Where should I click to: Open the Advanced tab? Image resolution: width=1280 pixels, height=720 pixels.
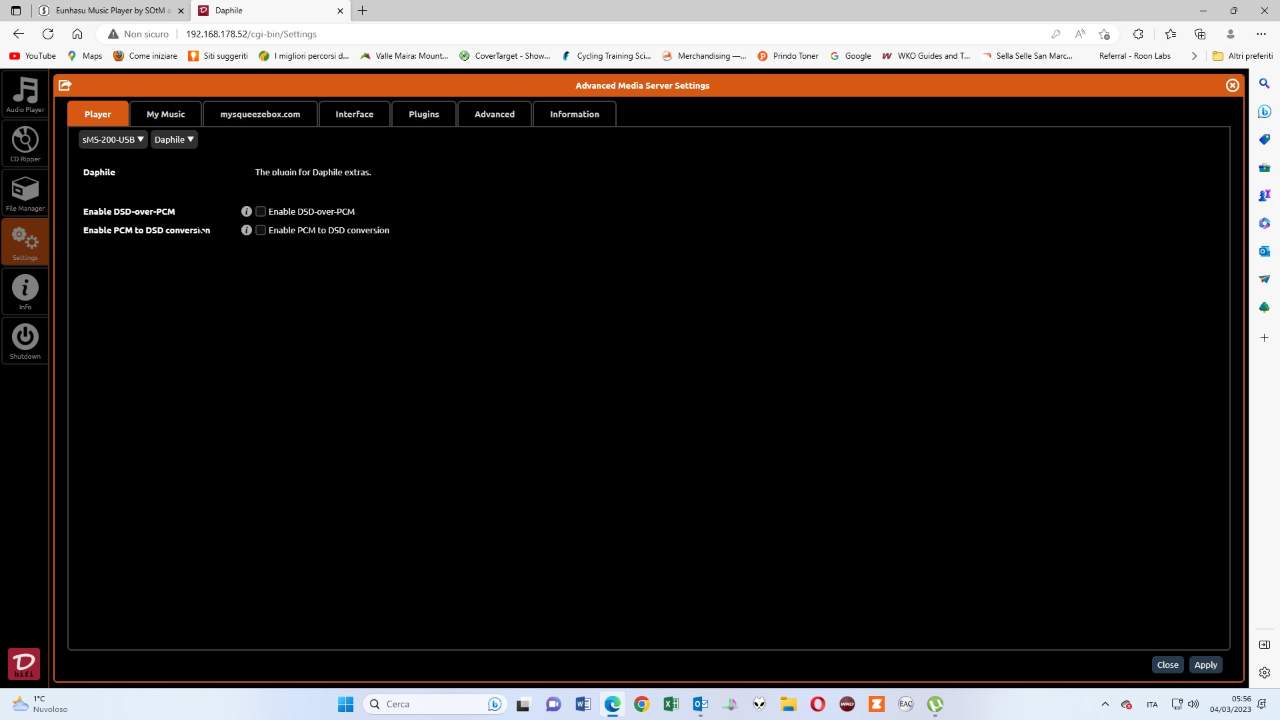[x=494, y=114]
